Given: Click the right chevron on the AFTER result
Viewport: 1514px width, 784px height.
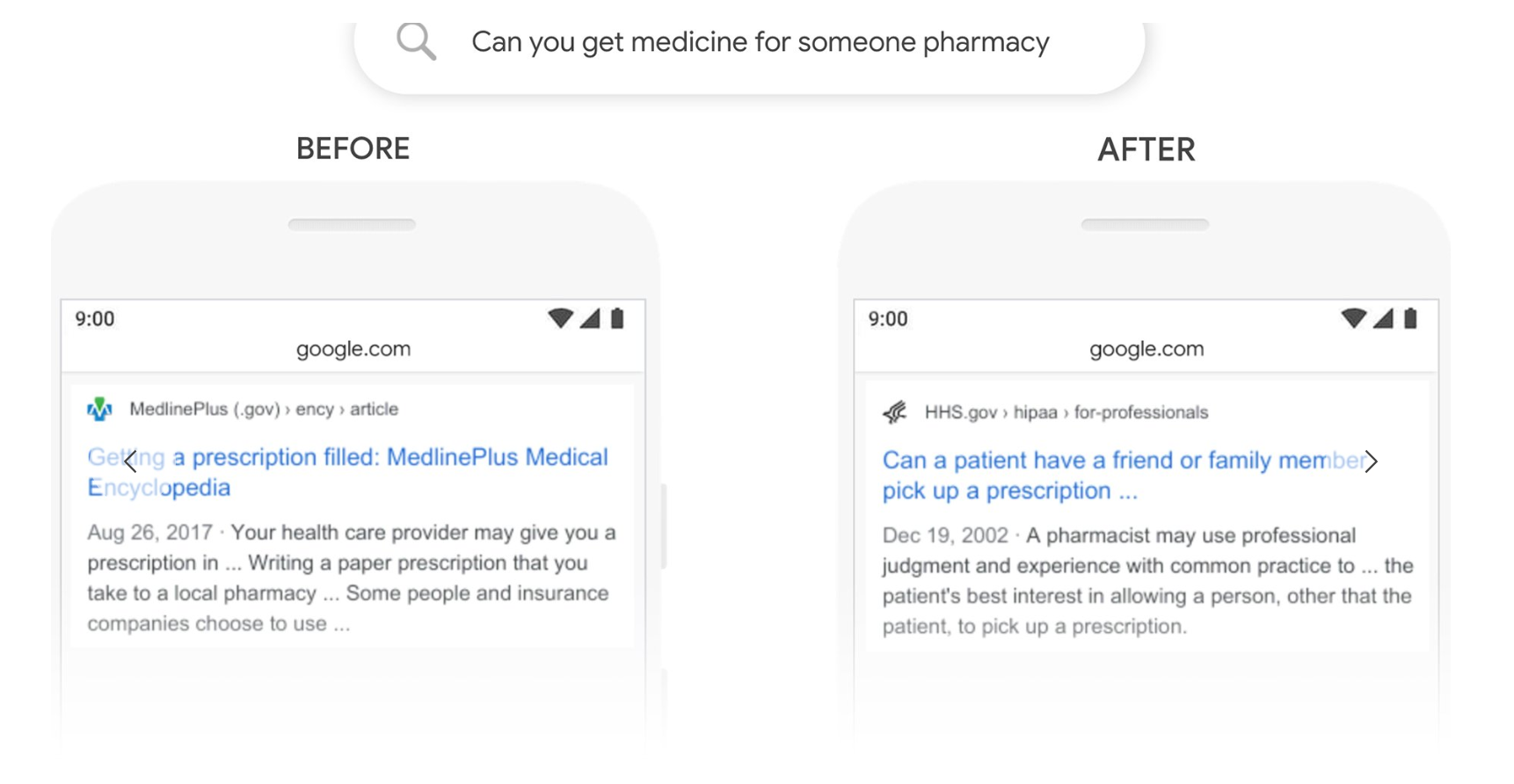Looking at the screenshot, I should click(x=1371, y=461).
